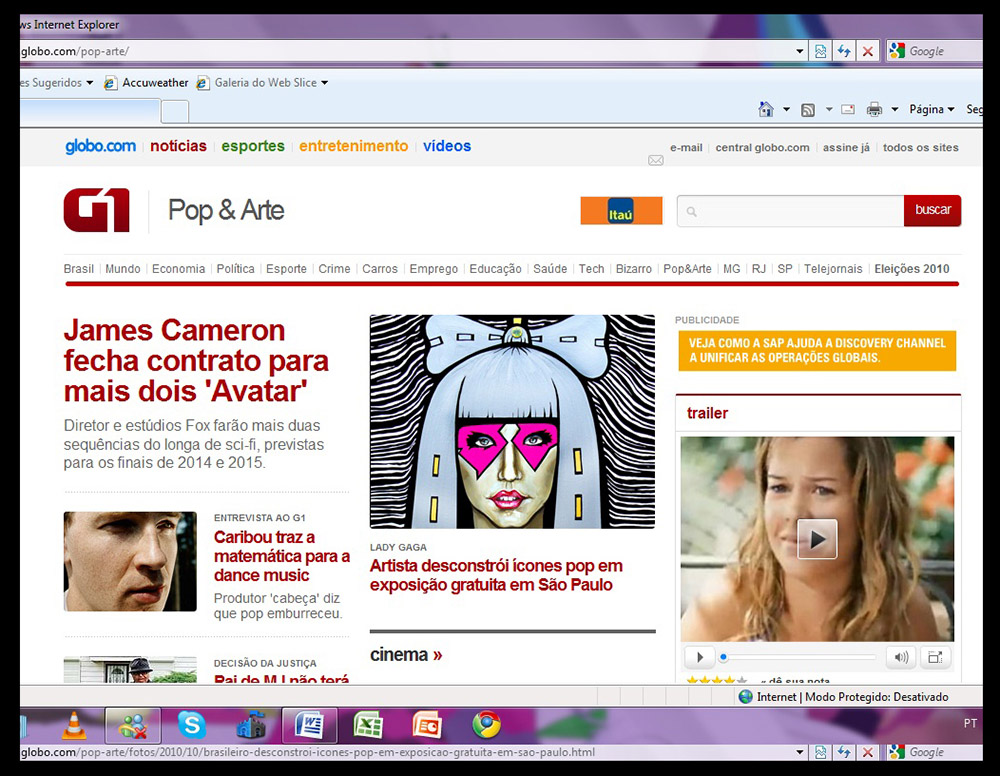Open VLC media player from the taskbar
This screenshot has height=776, width=1000.
tap(73, 725)
